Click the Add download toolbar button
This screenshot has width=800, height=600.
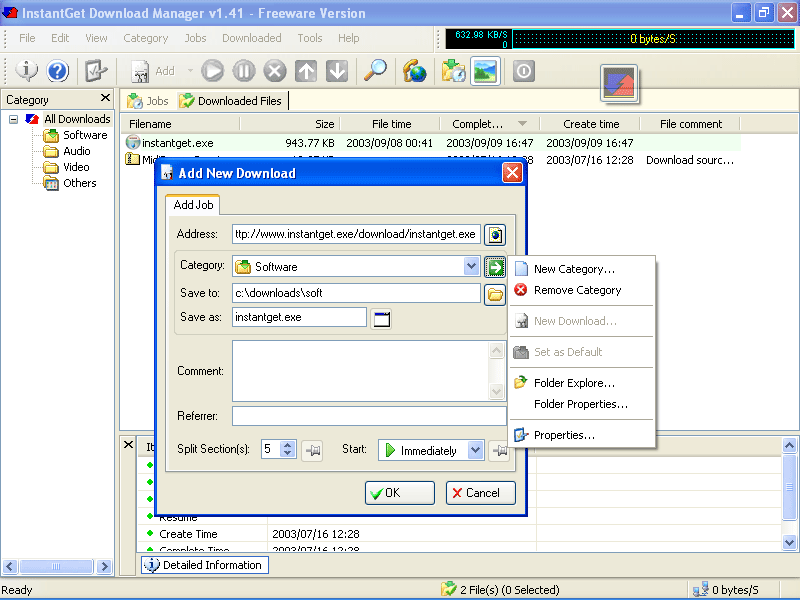pos(153,71)
